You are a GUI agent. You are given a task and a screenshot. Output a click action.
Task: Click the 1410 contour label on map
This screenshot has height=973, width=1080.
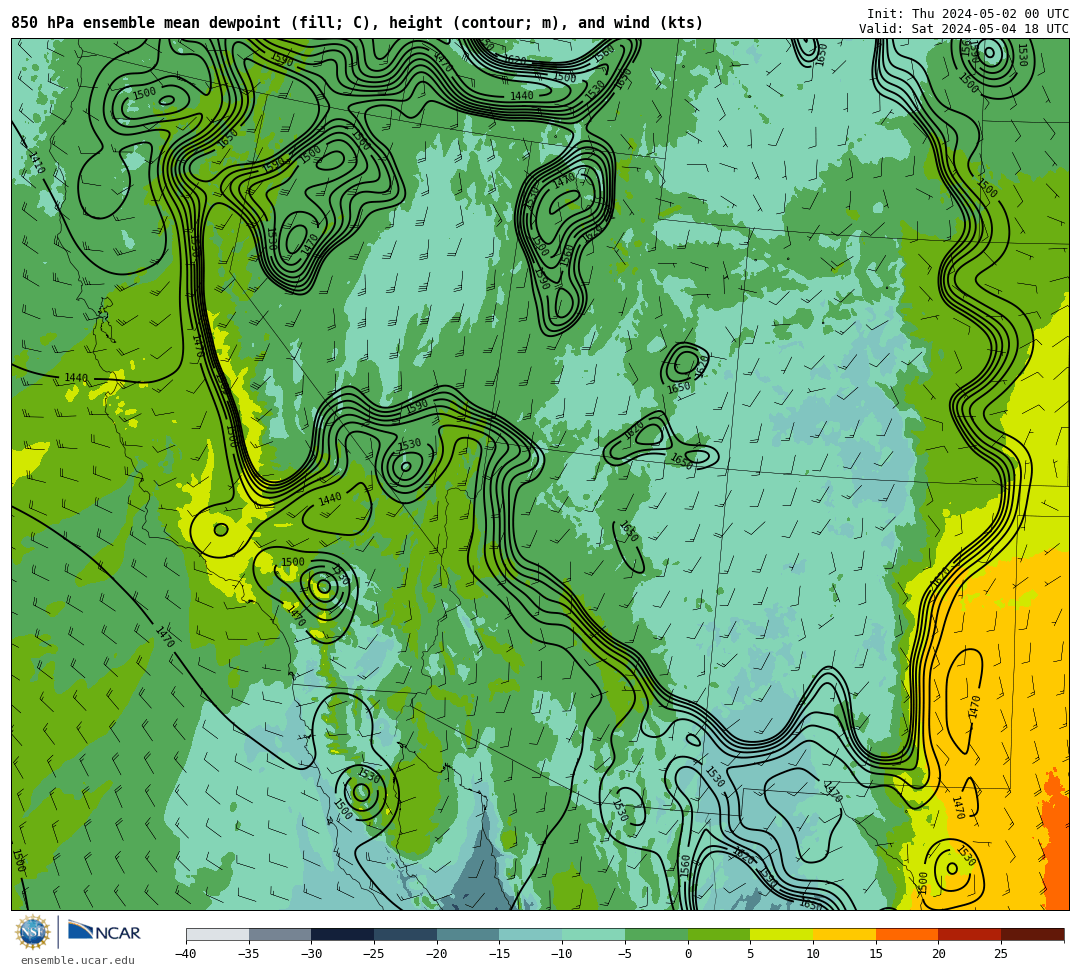[35, 162]
